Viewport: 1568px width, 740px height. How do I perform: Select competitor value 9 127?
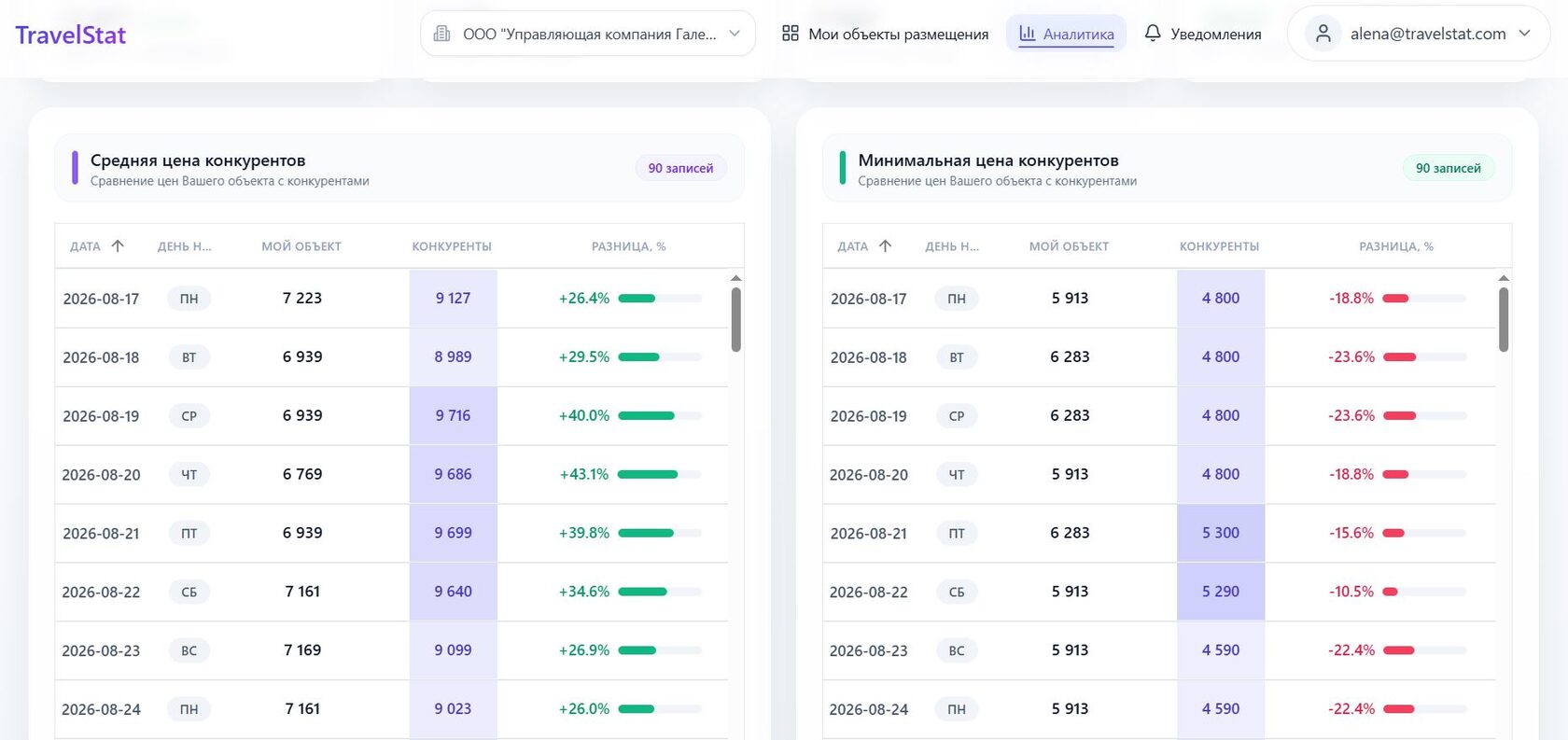click(x=453, y=299)
